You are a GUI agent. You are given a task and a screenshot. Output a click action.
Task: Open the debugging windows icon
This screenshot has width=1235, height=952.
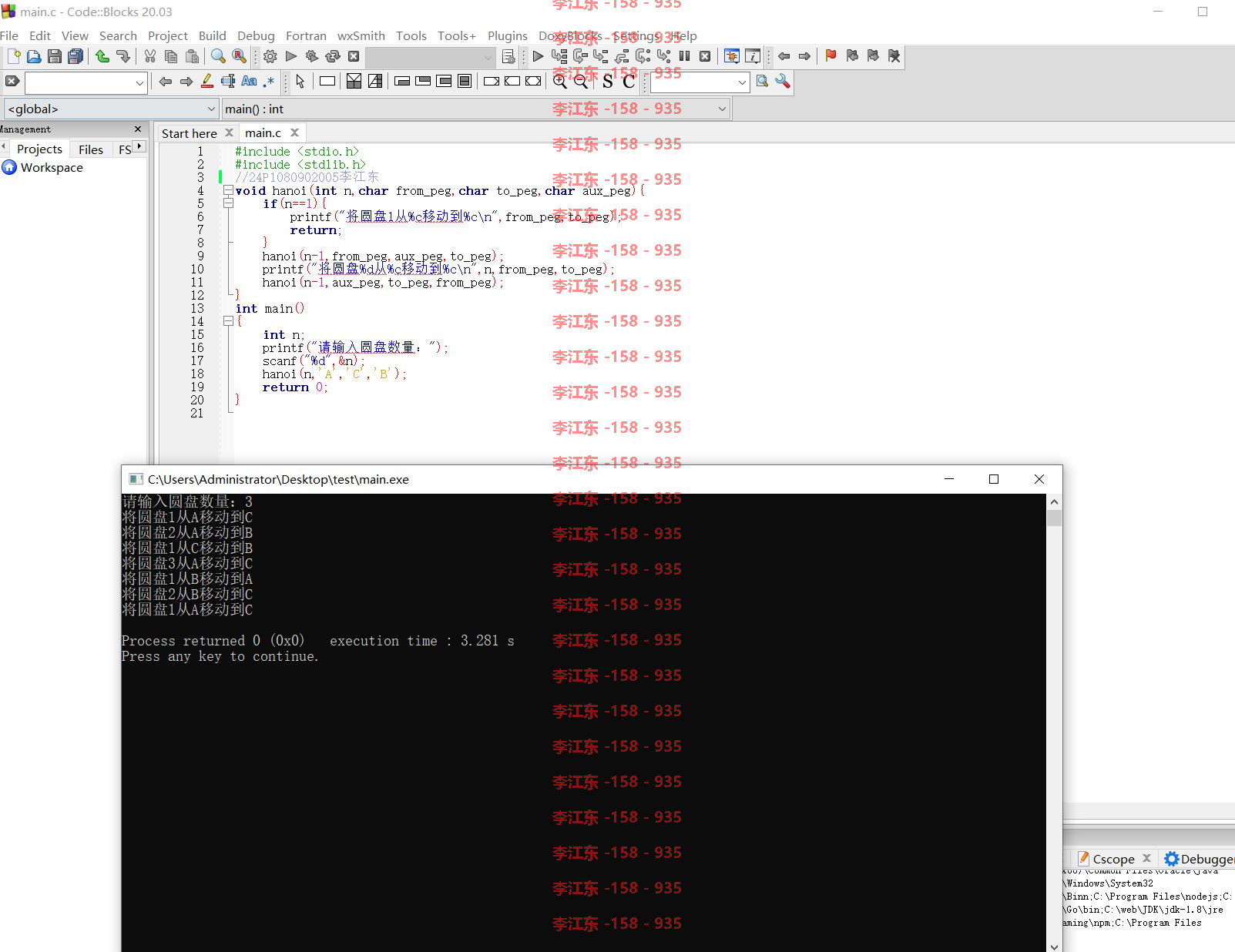(732, 56)
